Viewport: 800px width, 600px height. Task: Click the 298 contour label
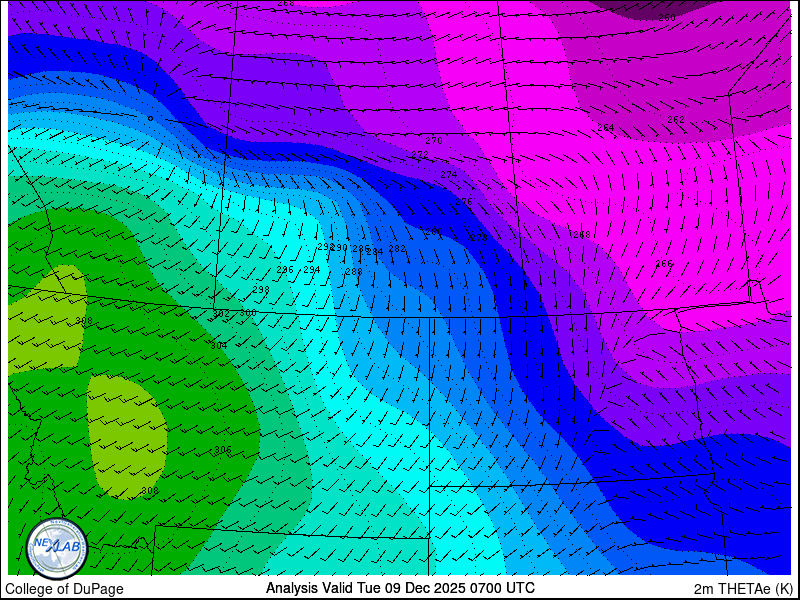[x=261, y=290]
